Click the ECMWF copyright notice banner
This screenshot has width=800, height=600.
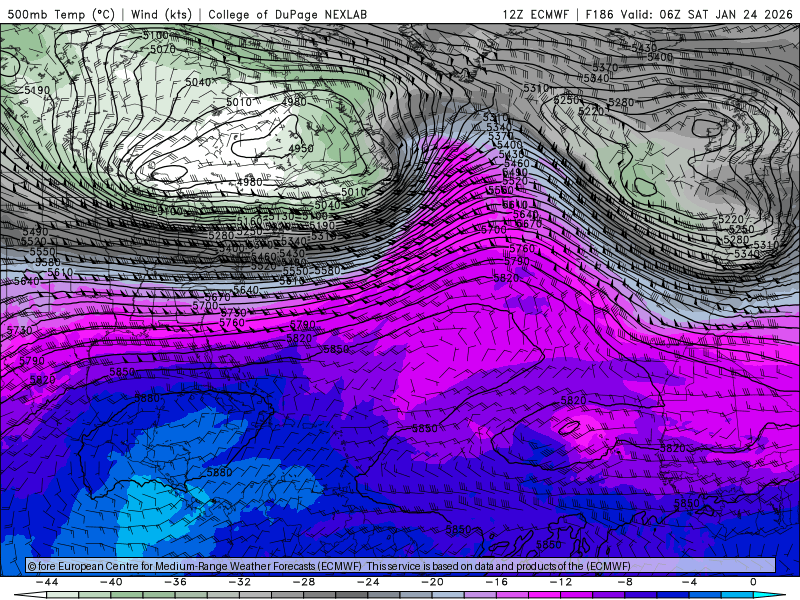401,566
